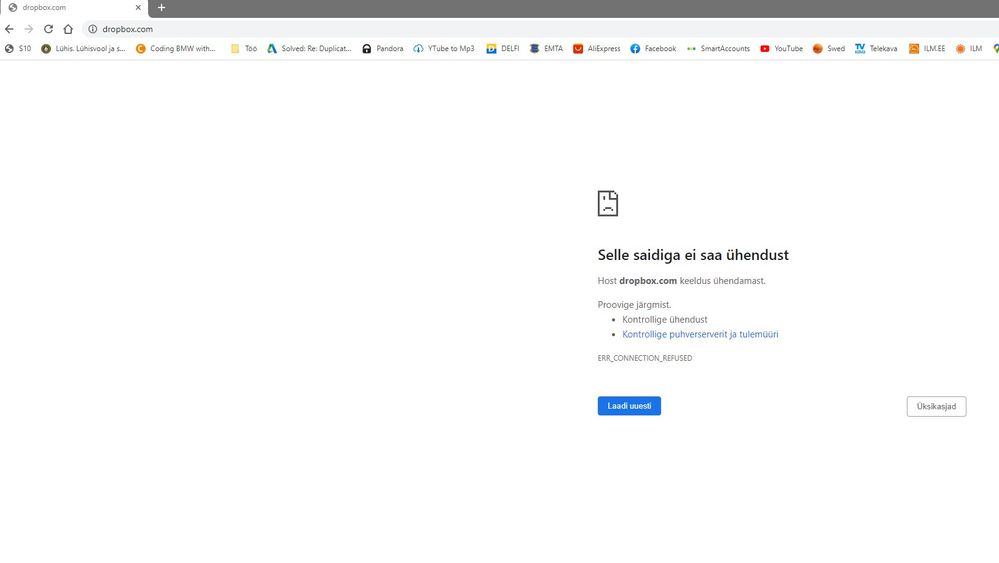This screenshot has height=563, width=999.
Task: Open the Solved: Re: Duplicat bookmark
Action: pos(310,48)
